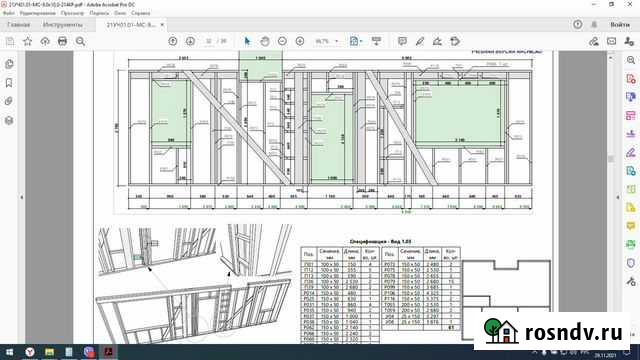Open Scan tool in right pane
Viewport: 640px width, 360px height.
[x=631, y=244]
